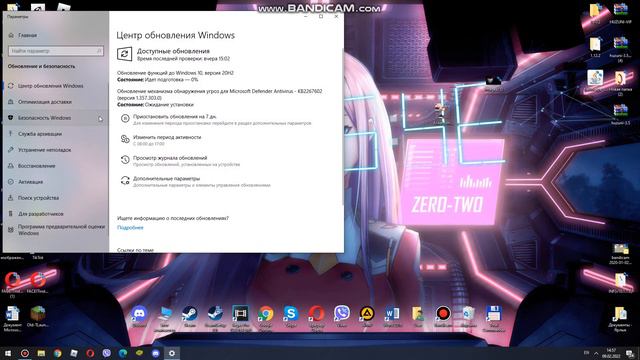
Task: Open Безопасность Windows section
Action: tap(44, 118)
